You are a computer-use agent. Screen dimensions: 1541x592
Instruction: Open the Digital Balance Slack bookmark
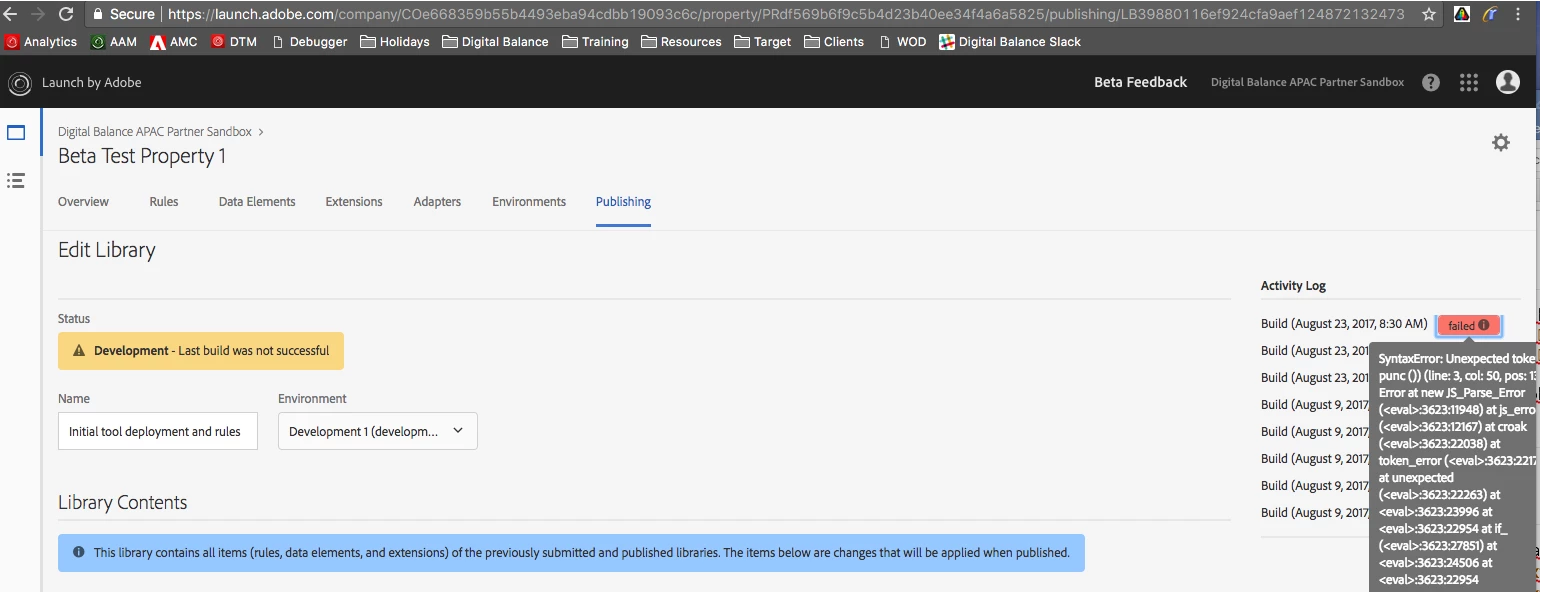pos(1010,42)
